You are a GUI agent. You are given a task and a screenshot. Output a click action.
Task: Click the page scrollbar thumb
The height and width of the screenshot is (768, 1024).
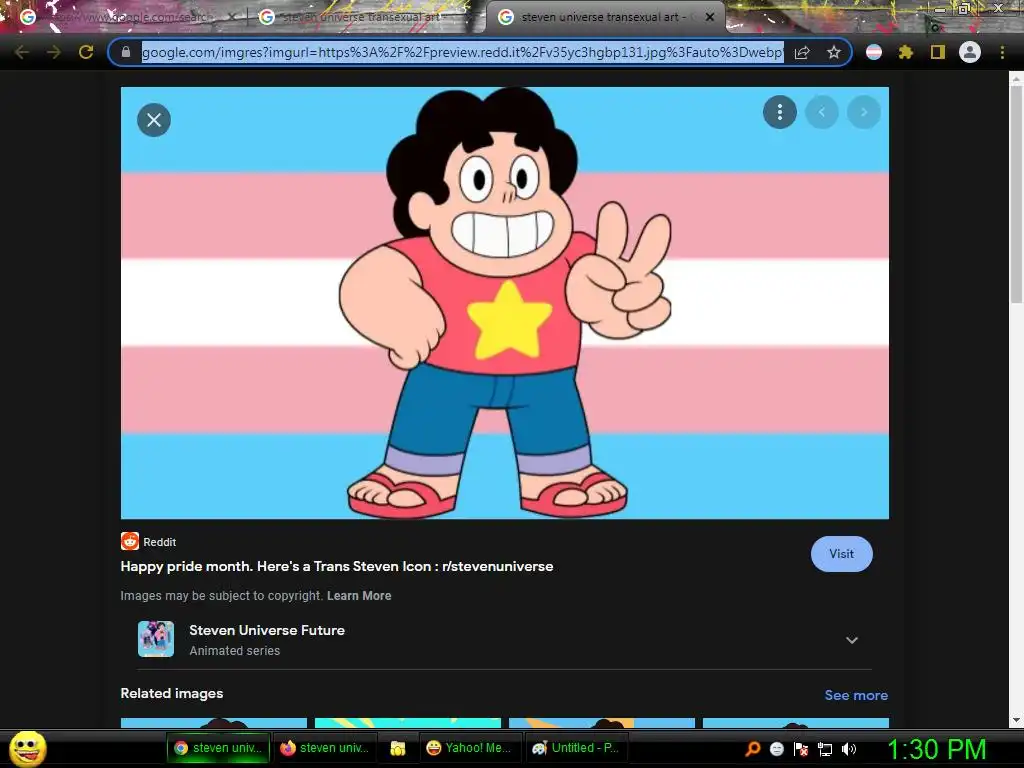(x=1016, y=194)
